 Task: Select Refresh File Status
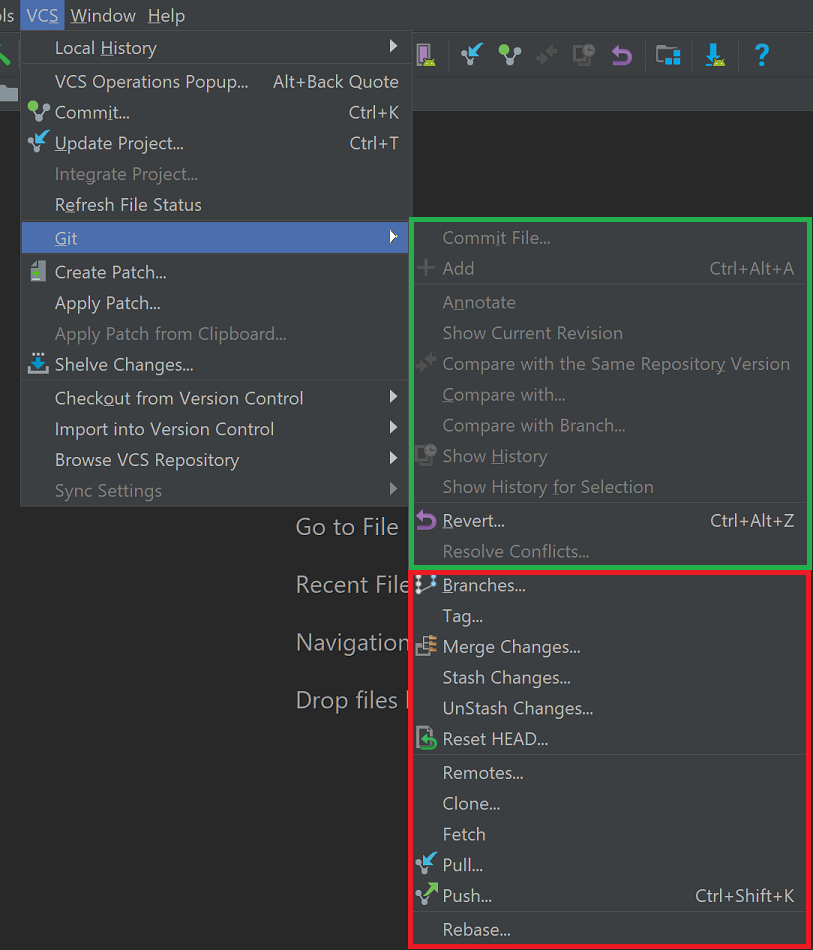216,205
